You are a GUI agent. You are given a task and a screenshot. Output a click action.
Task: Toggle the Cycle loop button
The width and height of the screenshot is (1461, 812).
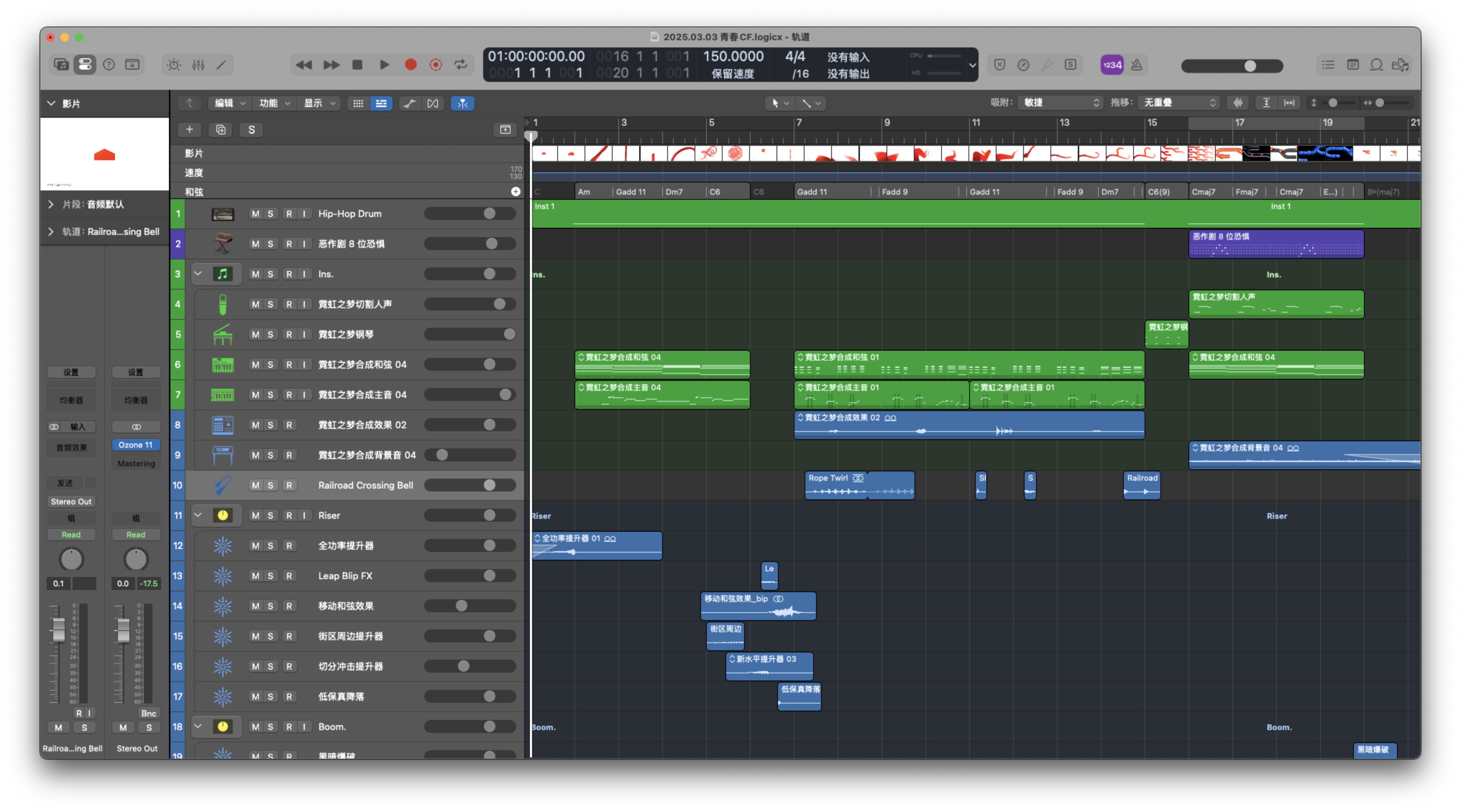click(x=461, y=65)
